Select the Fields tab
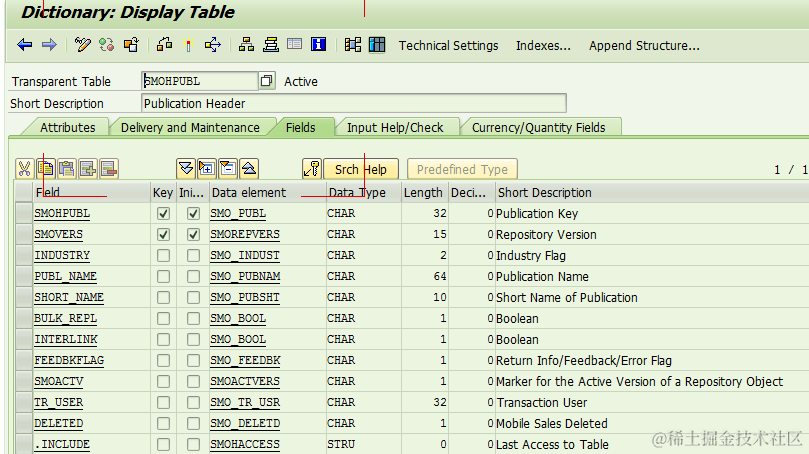Screen dimensions: 809x454 301,127
